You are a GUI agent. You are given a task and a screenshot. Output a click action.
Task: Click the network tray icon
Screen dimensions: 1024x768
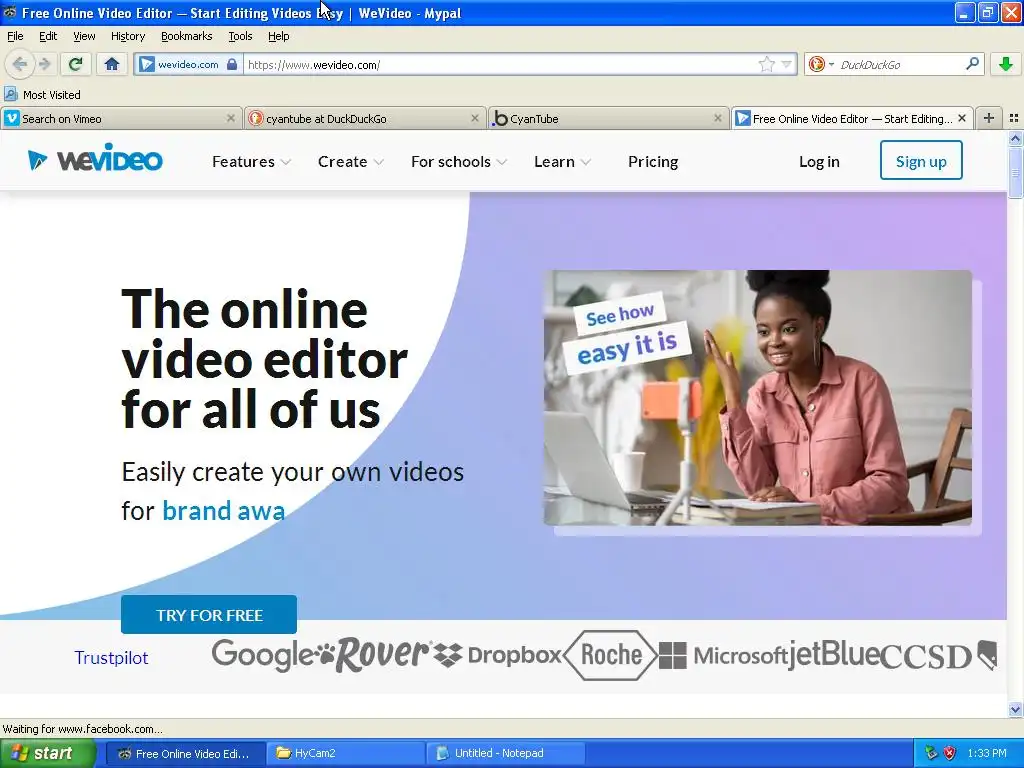[x=931, y=753]
